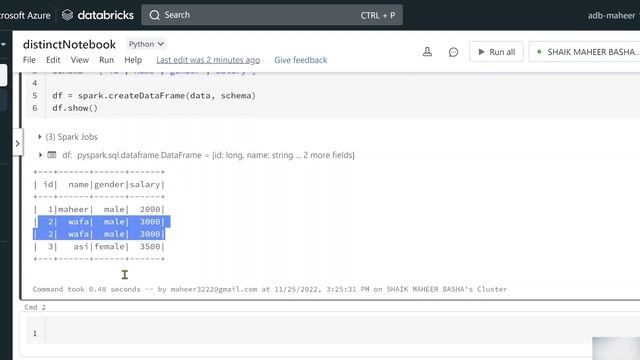The image size is (640, 360).
Task: Open the File menu
Action: (x=29, y=60)
